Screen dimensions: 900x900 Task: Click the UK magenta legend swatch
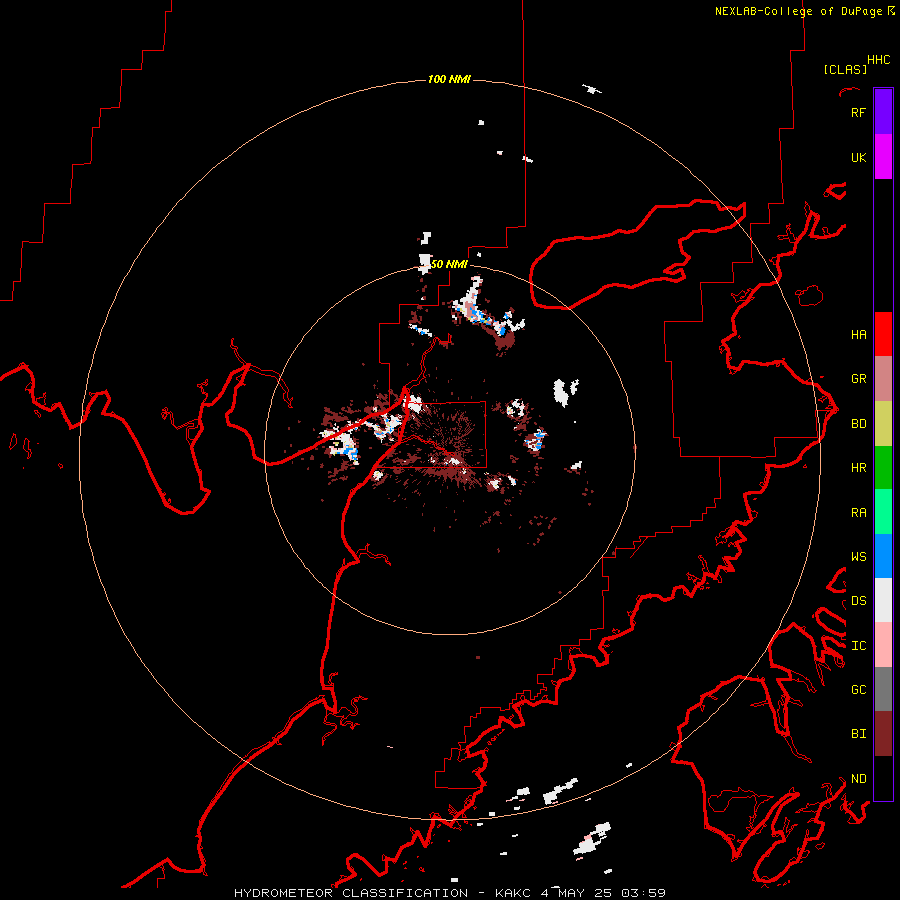pyautogui.click(x=883, y=157)
